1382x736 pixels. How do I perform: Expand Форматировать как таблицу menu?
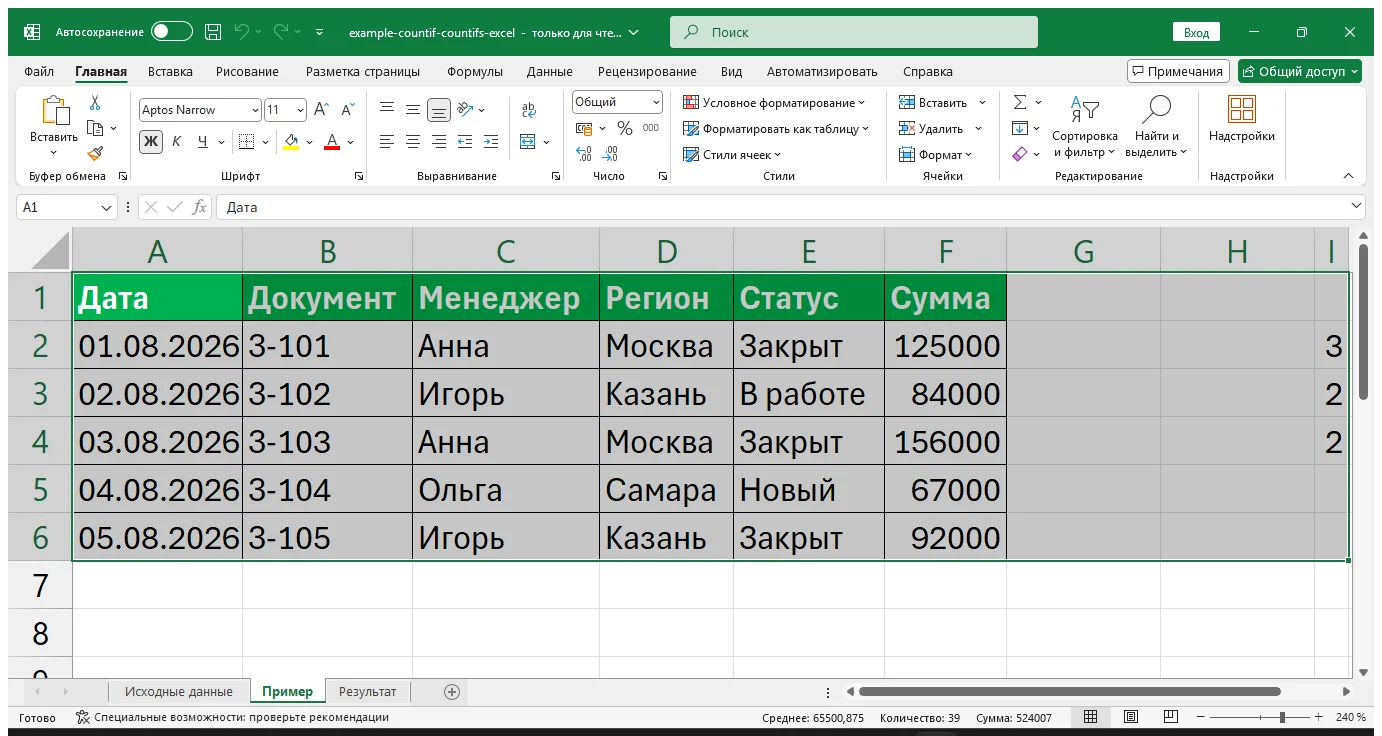tap(776, 128)
